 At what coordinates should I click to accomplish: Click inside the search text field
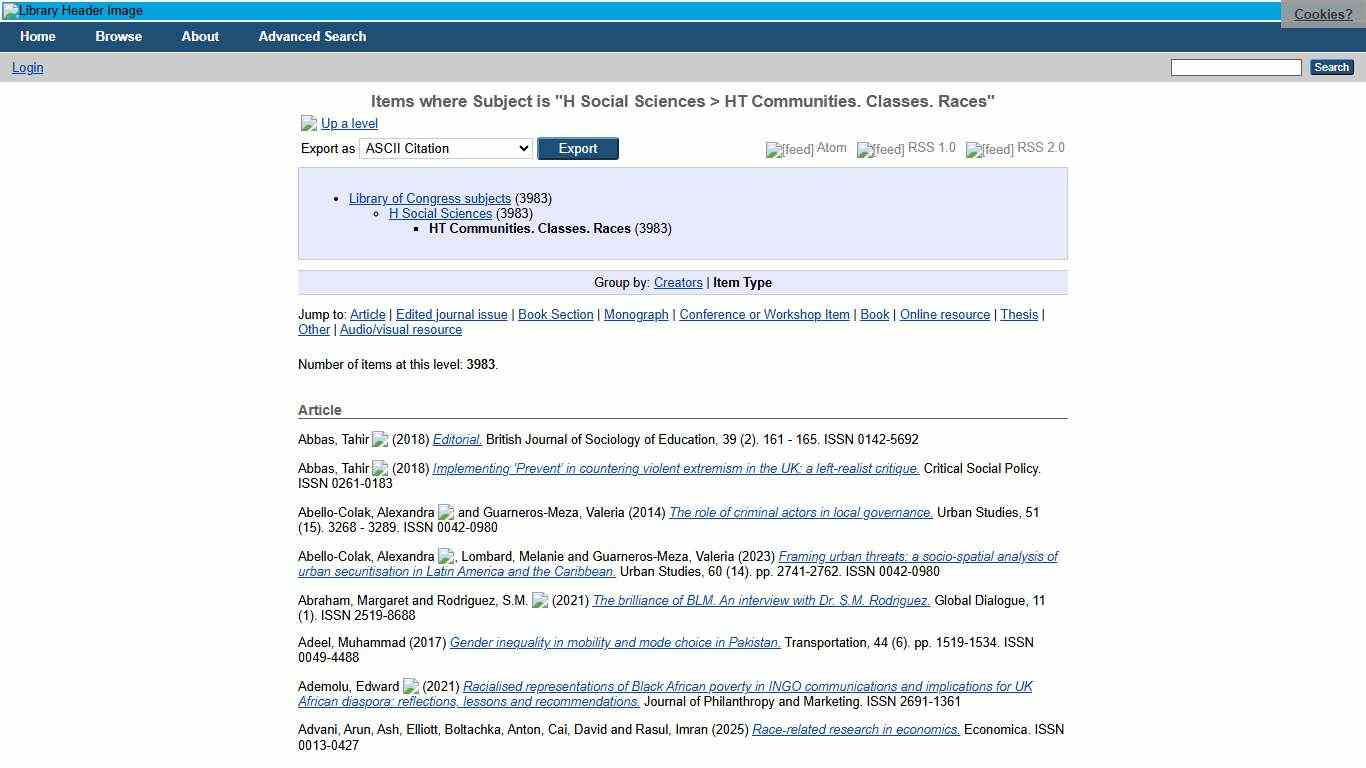(x=1235, y=67)
